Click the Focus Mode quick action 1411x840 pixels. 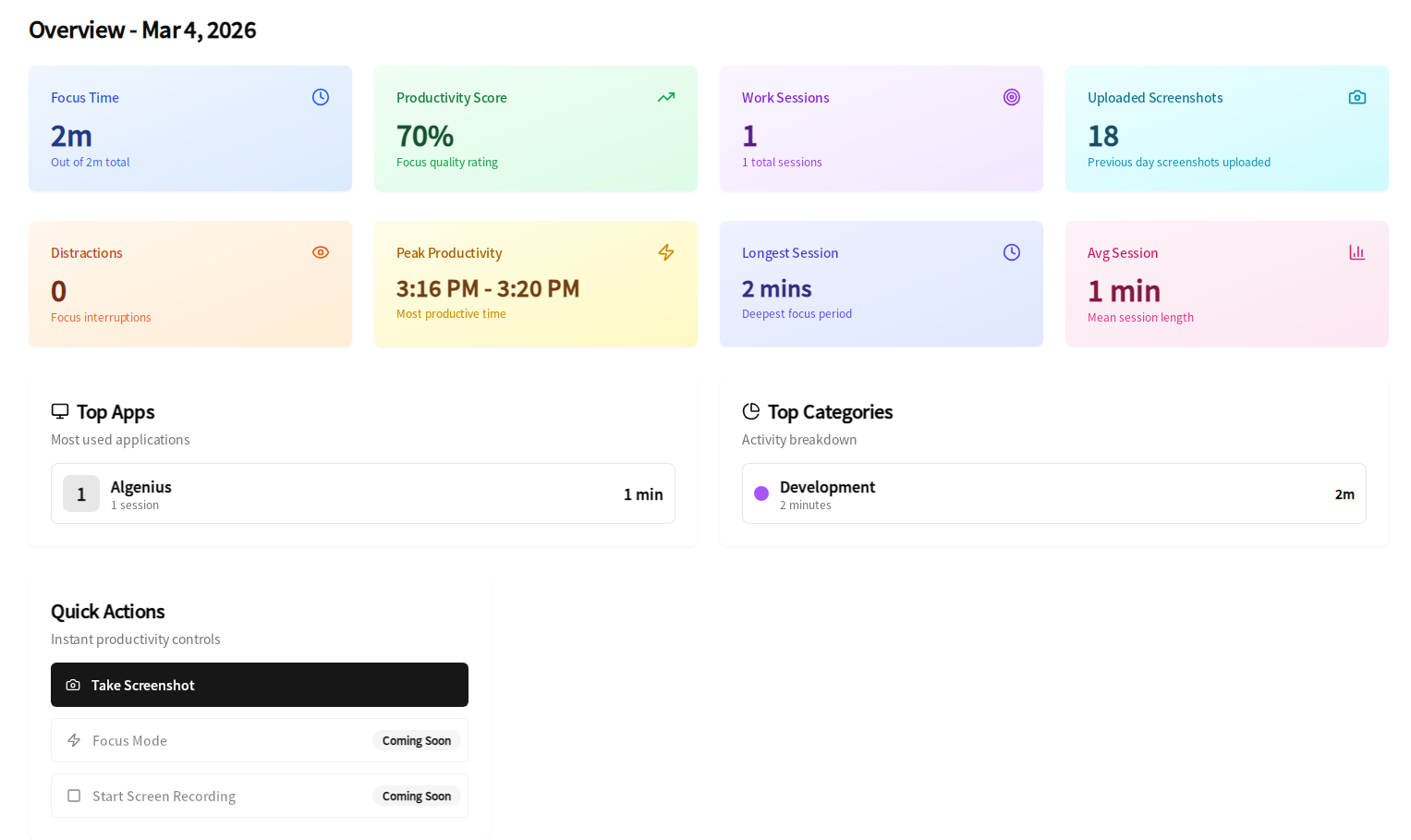(260, 740)
